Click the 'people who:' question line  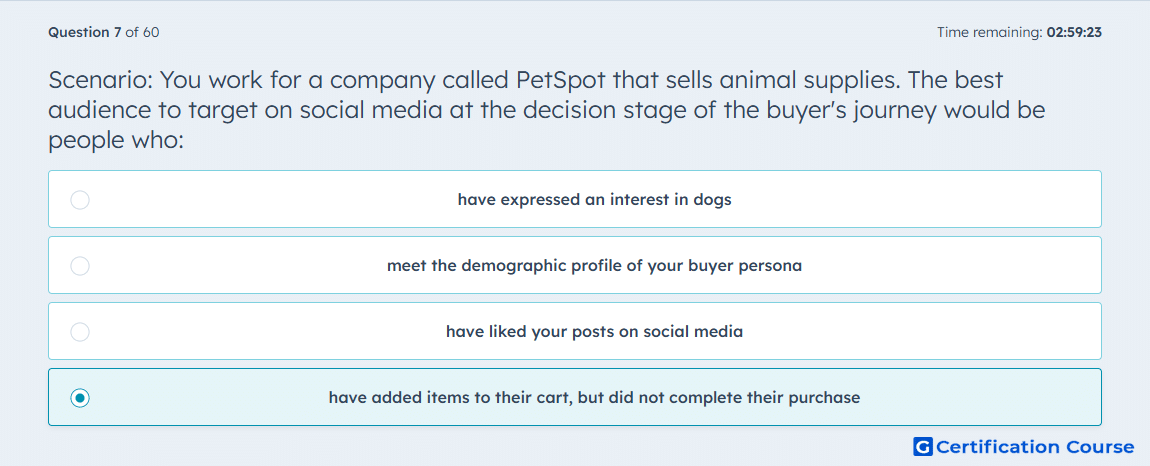point(115,141)
